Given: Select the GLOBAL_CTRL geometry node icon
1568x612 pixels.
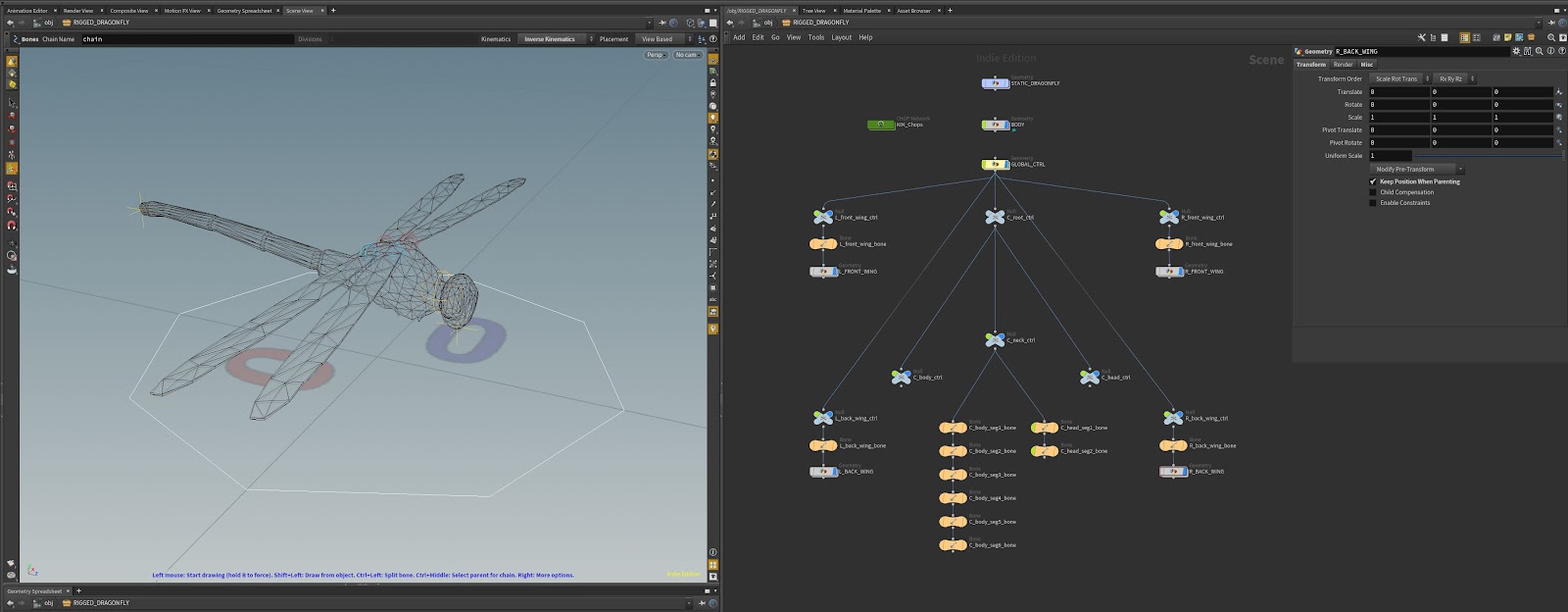Looking at the screenshot, I should [995, 165].
